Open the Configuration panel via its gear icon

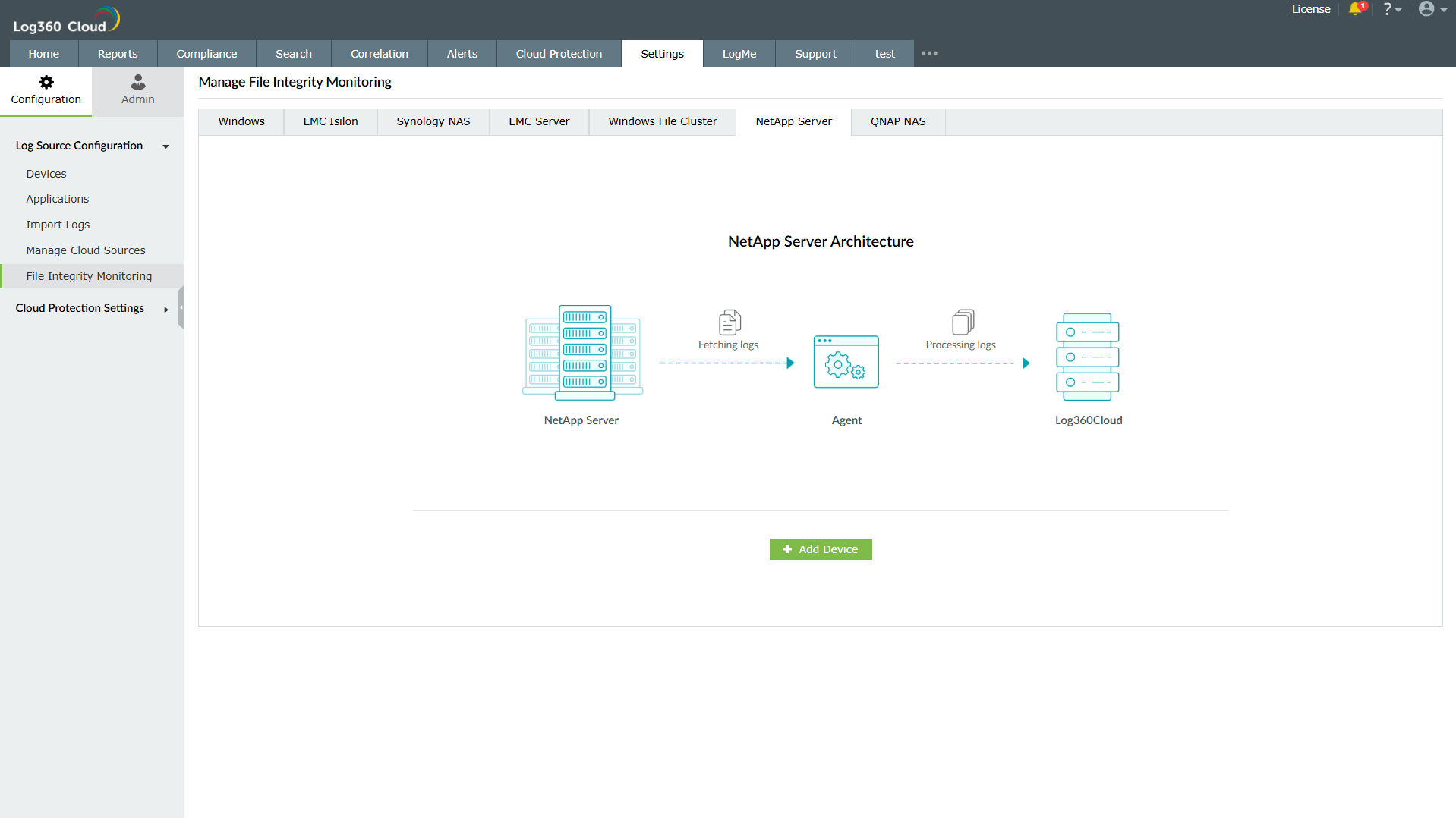tap(46, 82)
